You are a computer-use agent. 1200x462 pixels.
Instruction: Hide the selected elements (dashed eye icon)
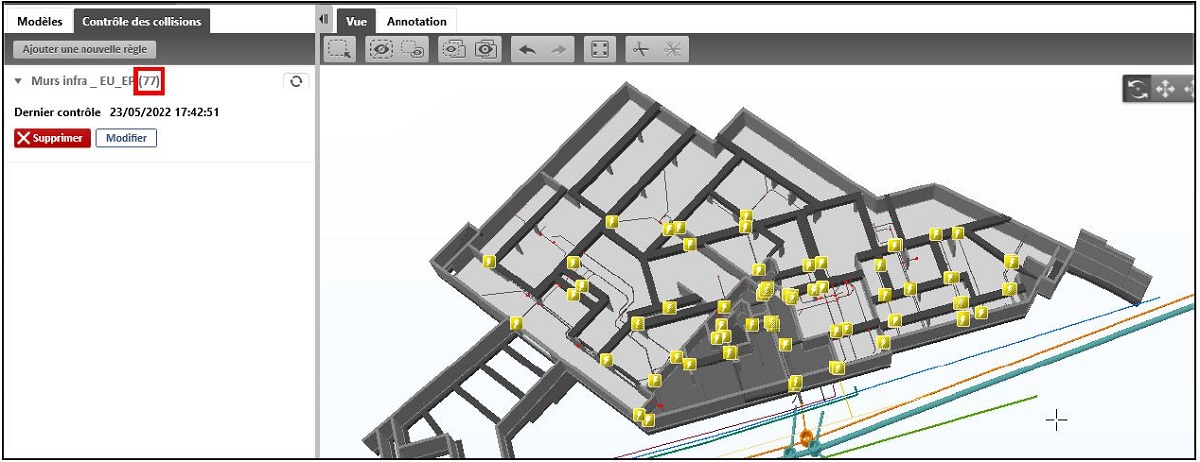381,49
